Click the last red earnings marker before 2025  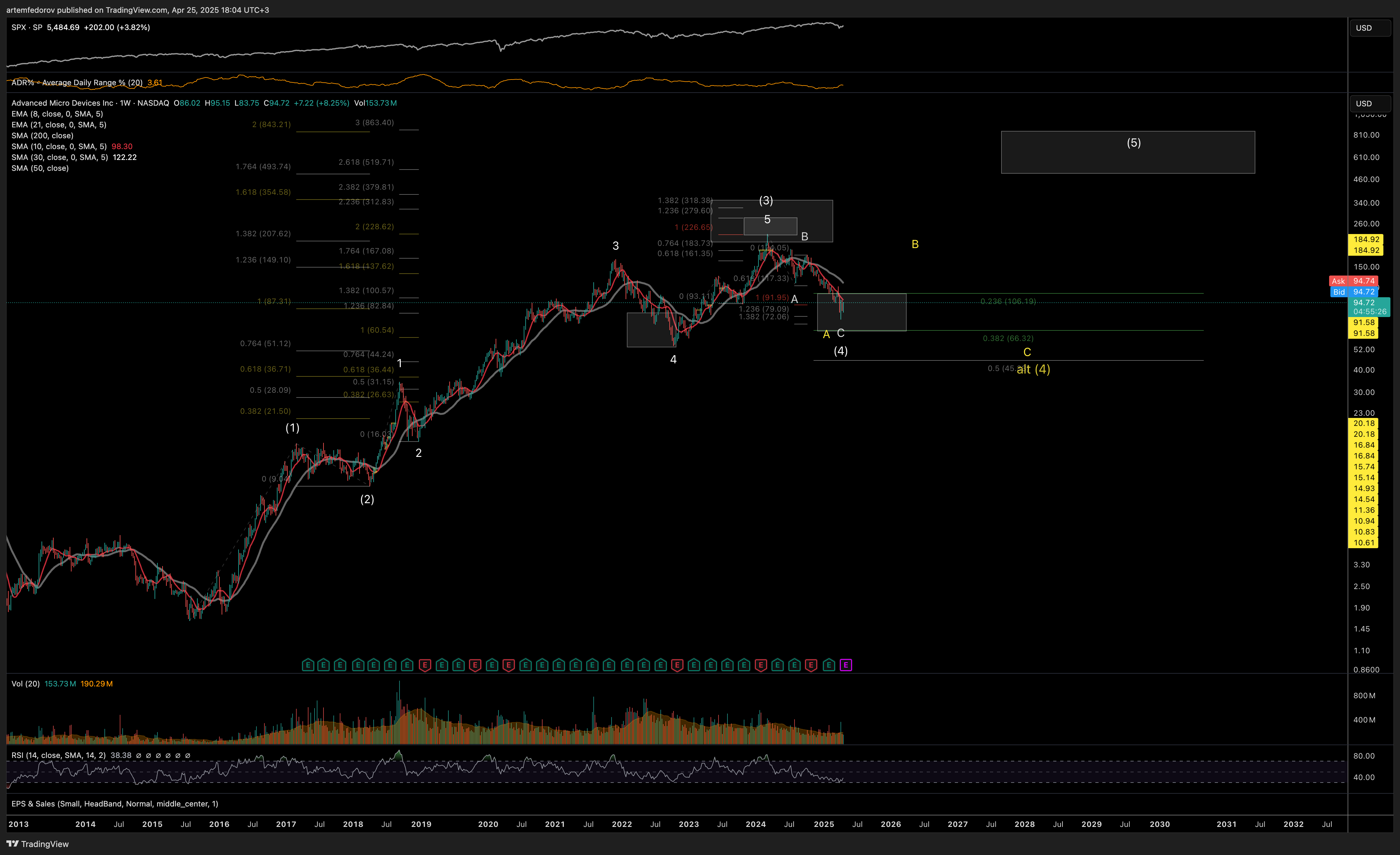tap(811, 665)
